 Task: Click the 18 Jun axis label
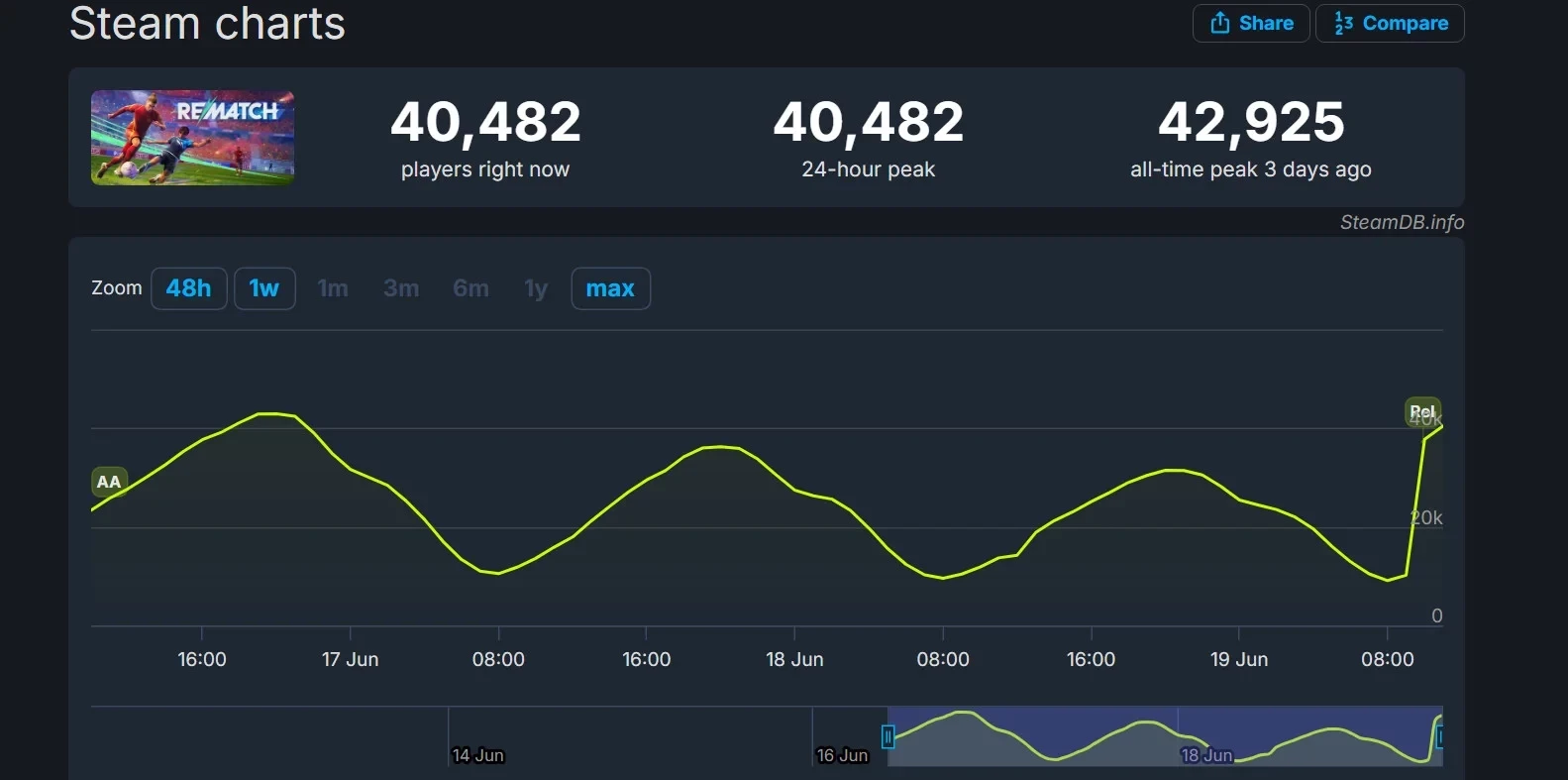click(794, 659)
